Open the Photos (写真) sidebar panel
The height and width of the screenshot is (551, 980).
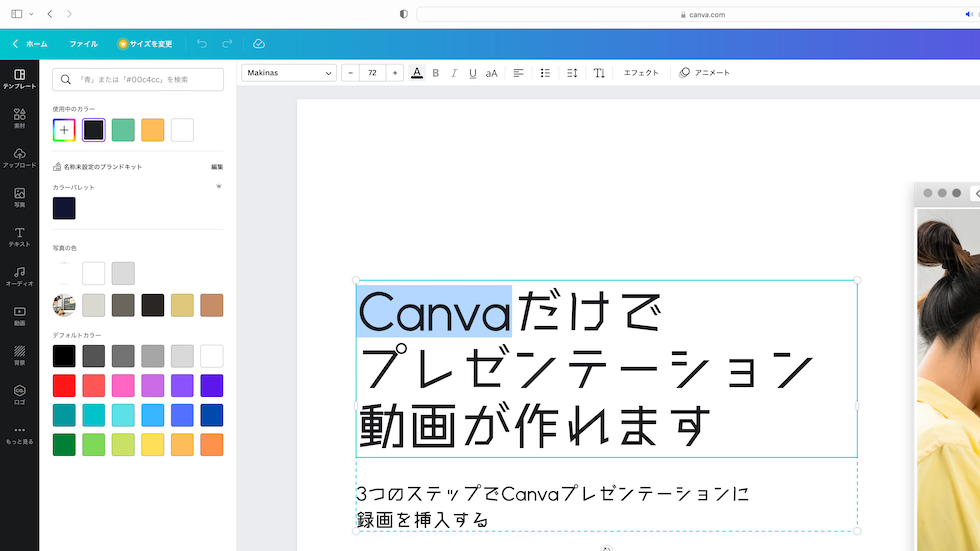pos(19,197)
